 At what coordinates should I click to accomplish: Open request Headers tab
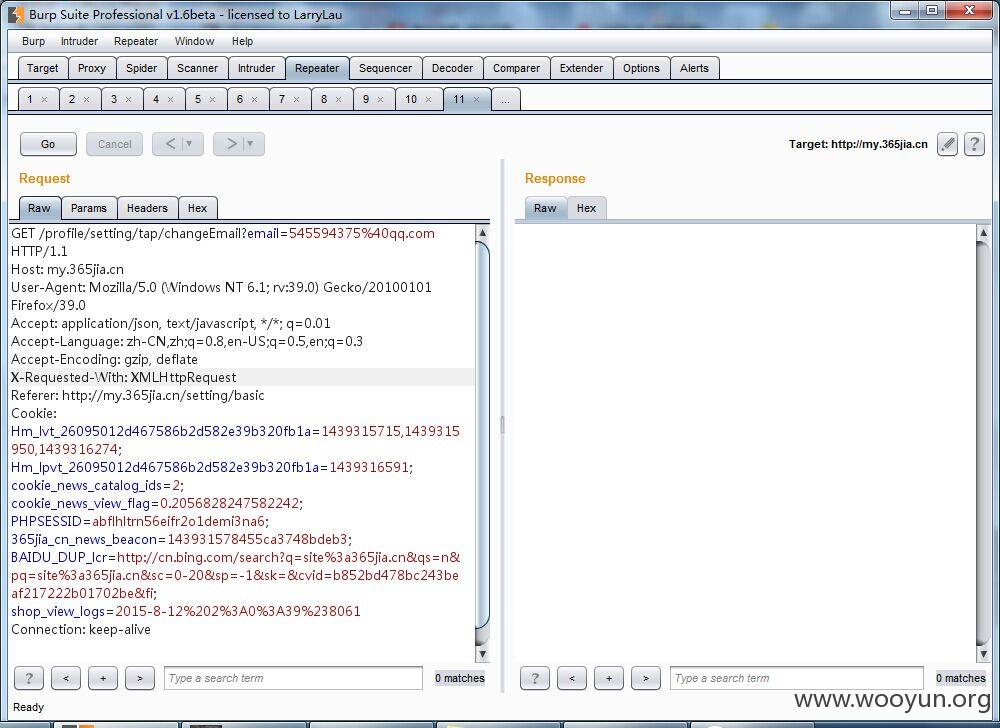pyautogui.click(x=147, y=208)
